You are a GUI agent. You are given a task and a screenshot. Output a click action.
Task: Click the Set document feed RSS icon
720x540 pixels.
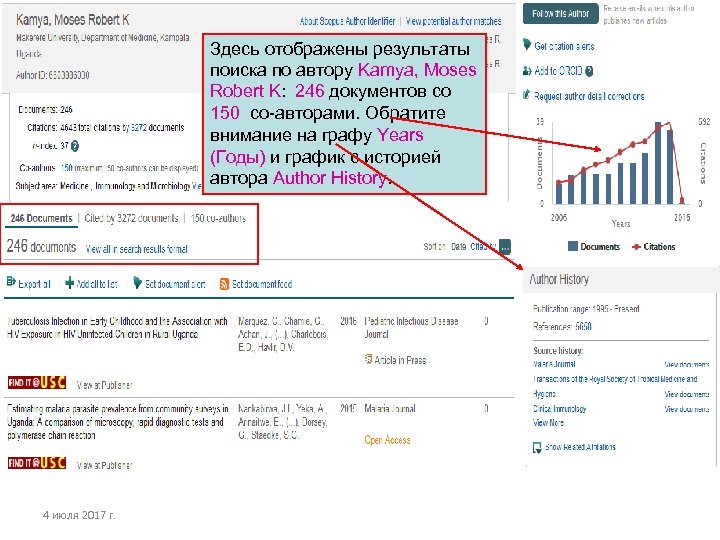(224, 284)
